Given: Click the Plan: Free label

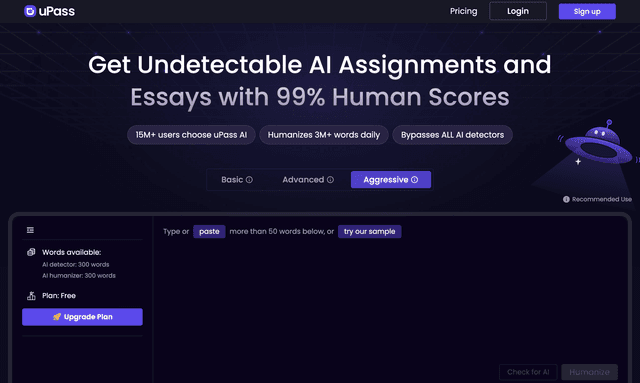Looking at the screenshot, I should click(x=59, y=296).
